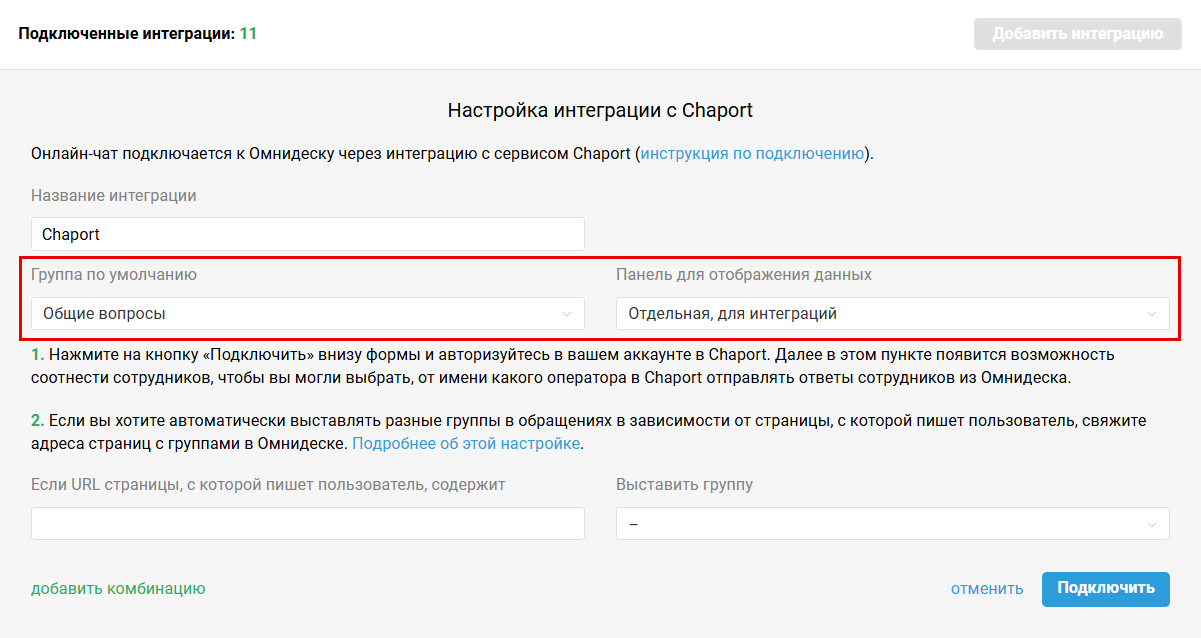The height and width of the screenshot is (638, 1201).
Task: Click the 'отменить' link
Action: (987, 588)
